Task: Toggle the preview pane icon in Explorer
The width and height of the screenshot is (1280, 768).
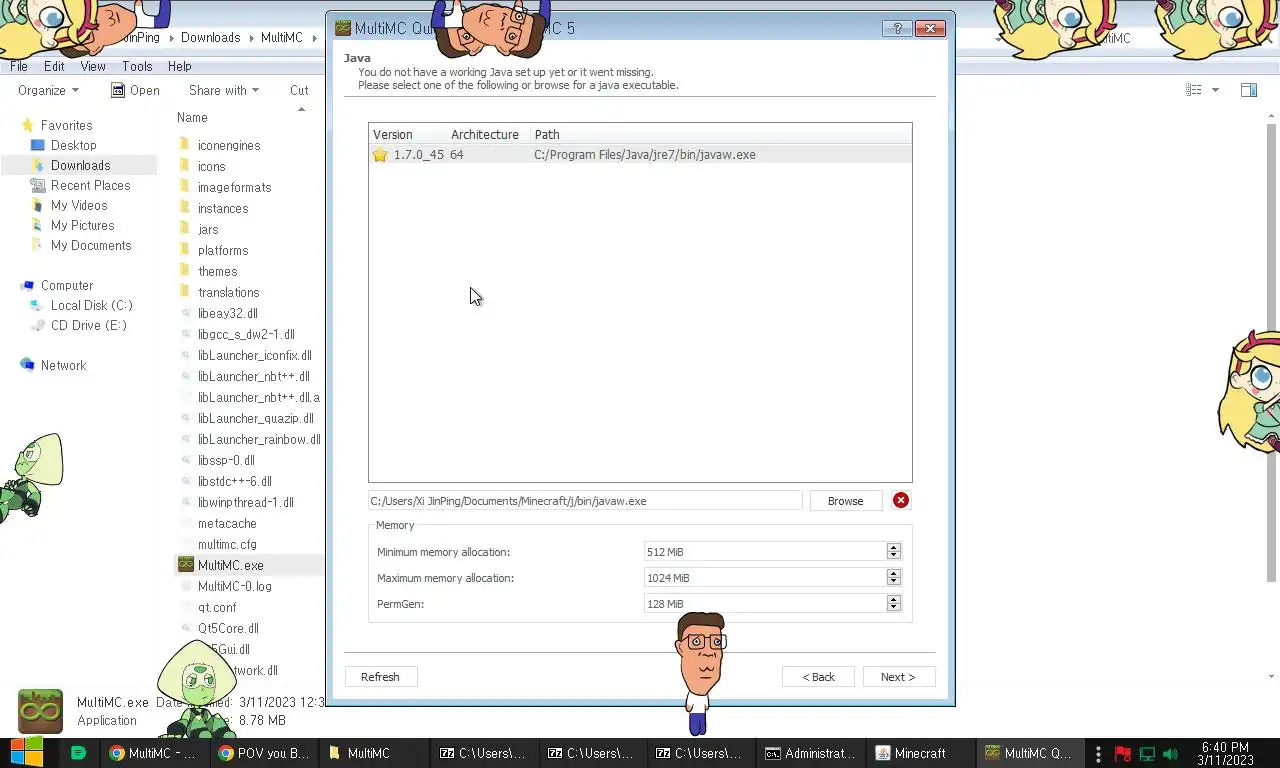Action: click(x=1249, y=90)
